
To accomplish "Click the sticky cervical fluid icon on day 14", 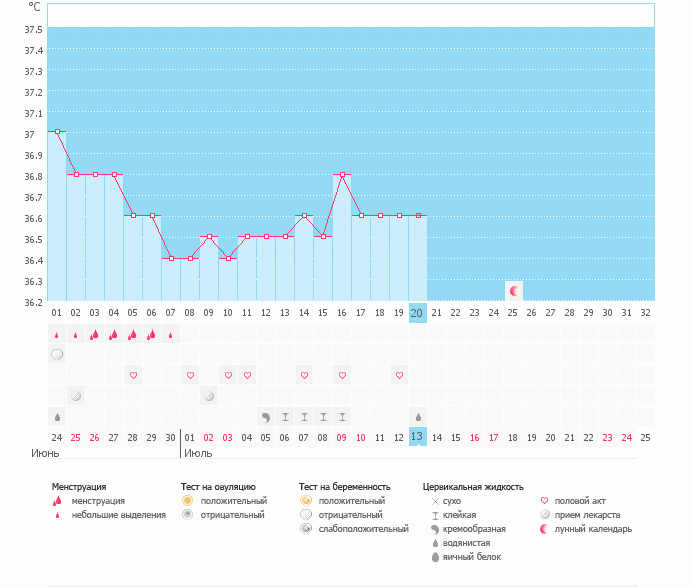I will (304, 417).
